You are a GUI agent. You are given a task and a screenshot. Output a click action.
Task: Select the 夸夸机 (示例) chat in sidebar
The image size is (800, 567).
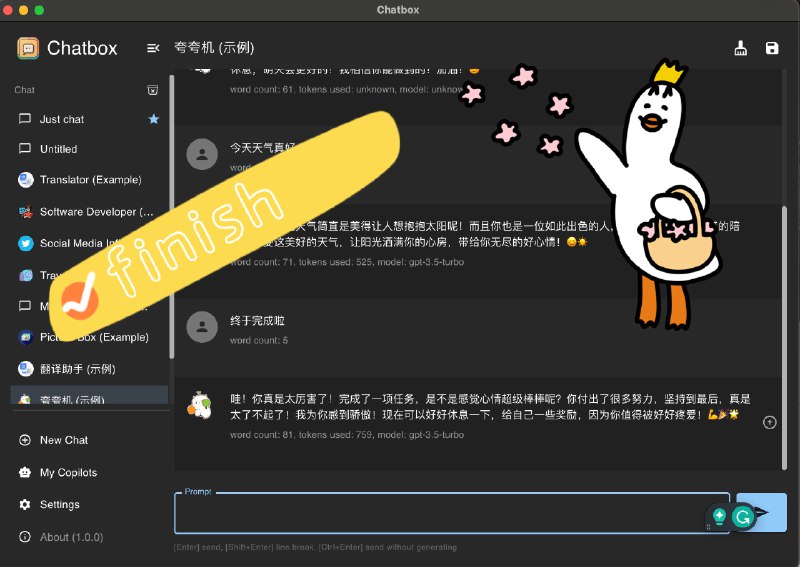(x=89, y=396)
